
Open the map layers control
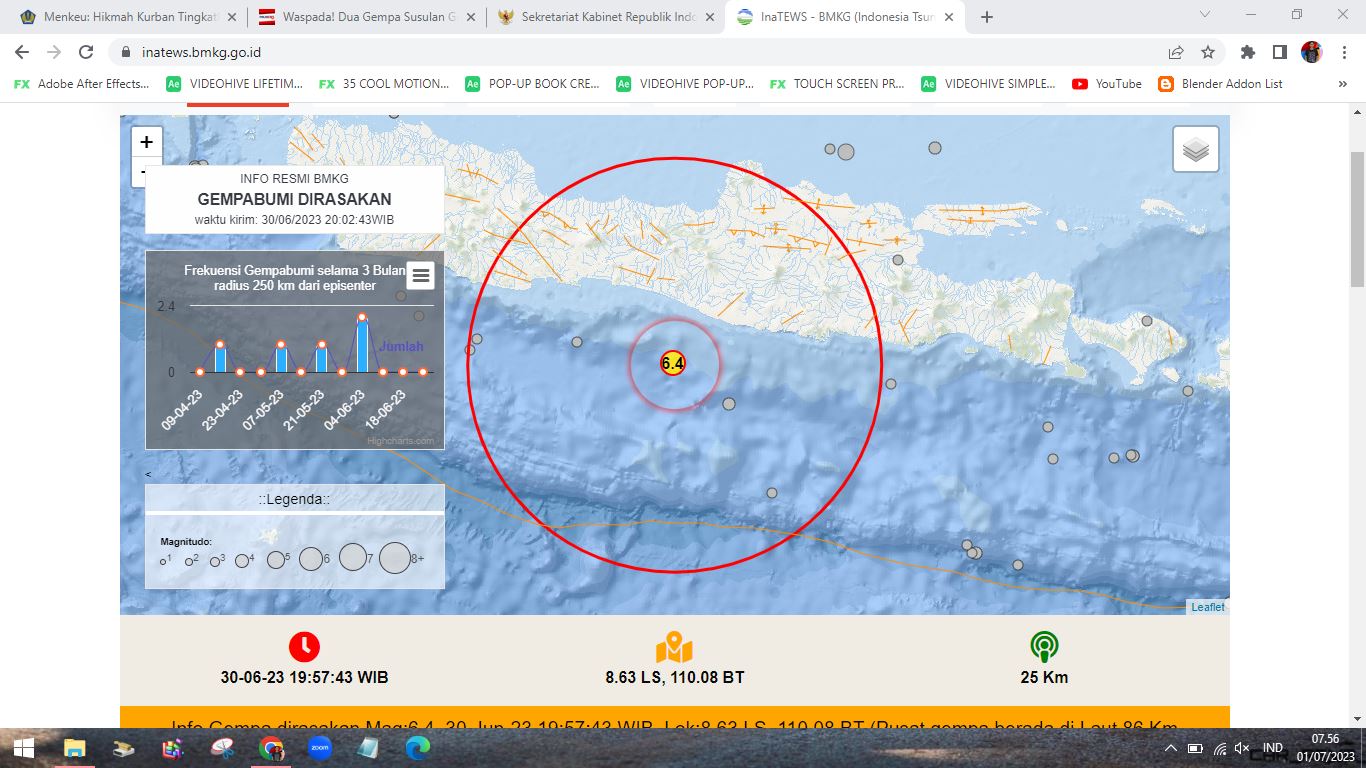[x=1195, y=150]
